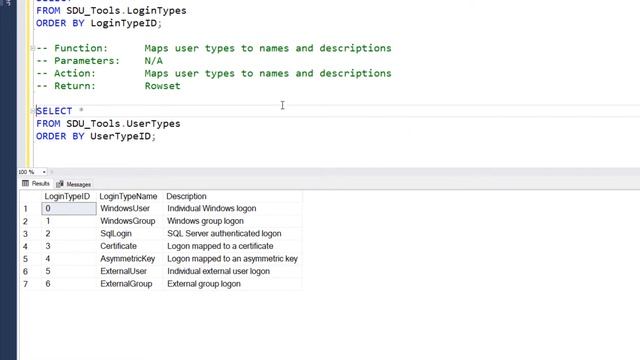Select 'Individual external user logon' cell

point(233,271)
